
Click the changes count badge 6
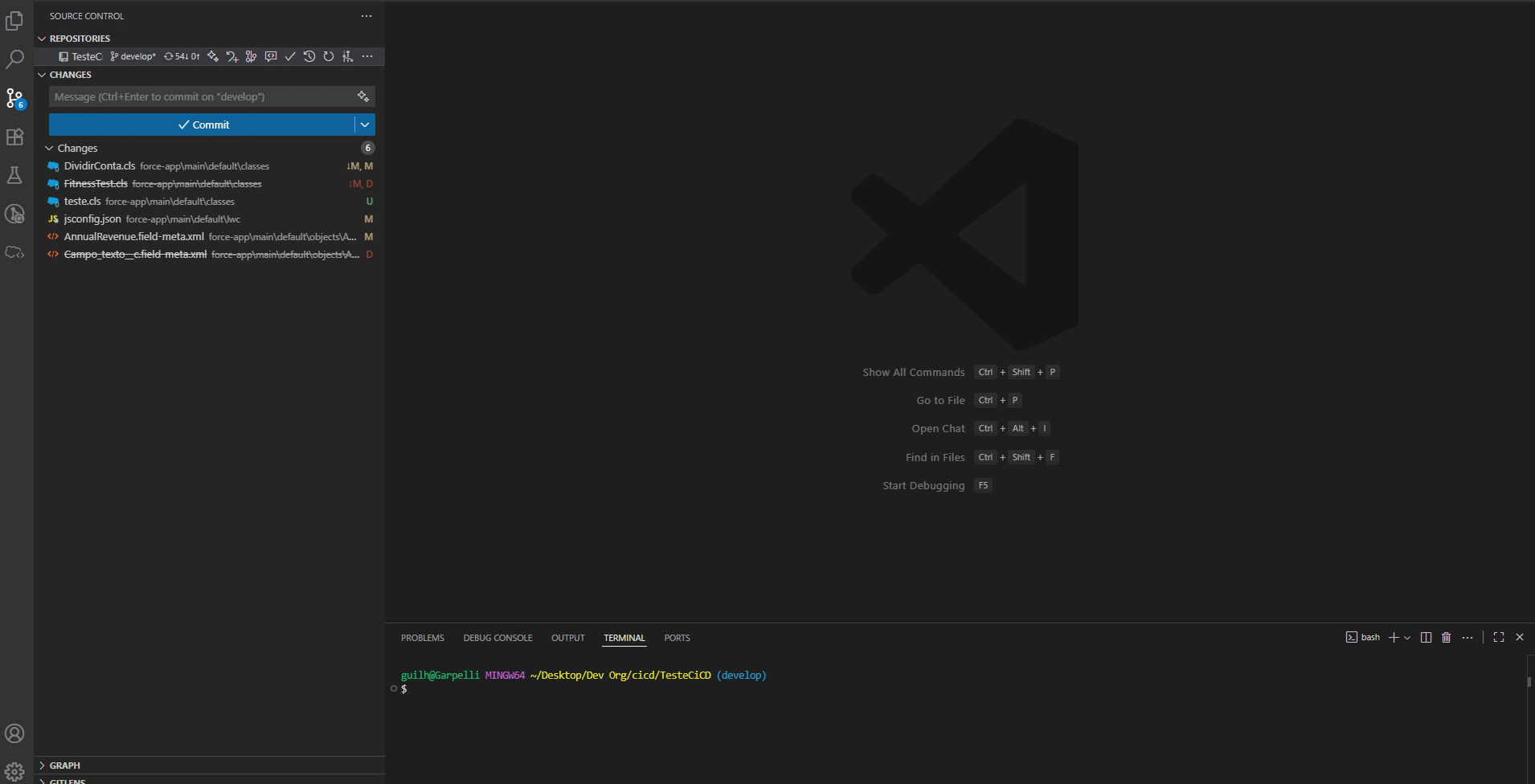tap(368, 148)
